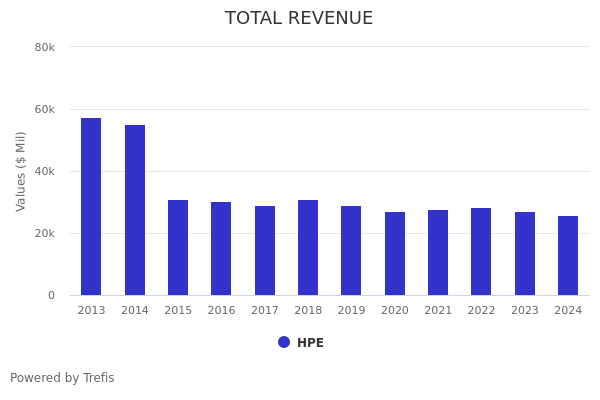Select the 2017 revenue bar
The width and height of the screenshot is (600, 400).
pyautogui.click(x=265, y=250)
